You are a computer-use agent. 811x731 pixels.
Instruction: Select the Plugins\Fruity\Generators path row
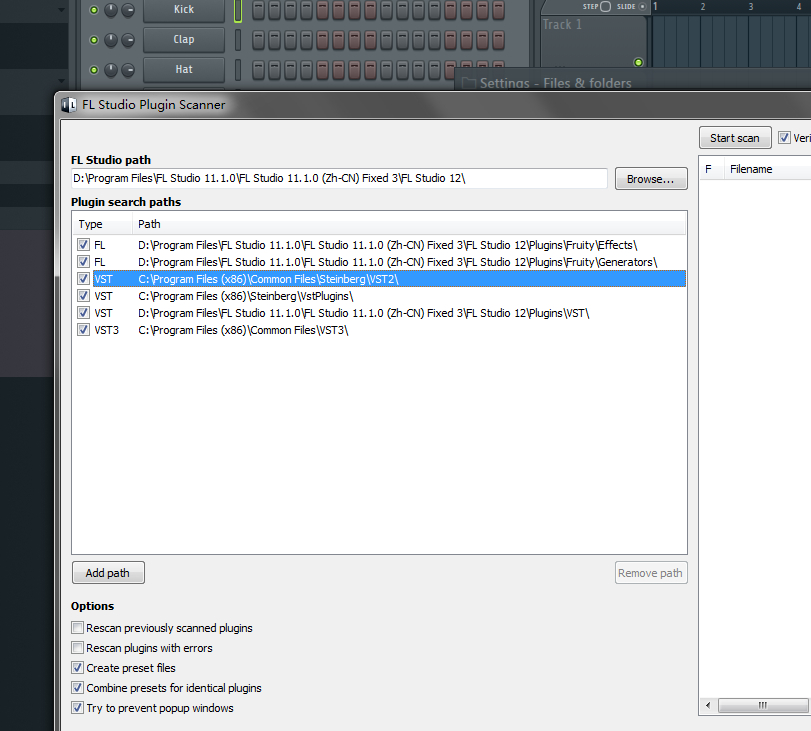click(x=389, y=262)
